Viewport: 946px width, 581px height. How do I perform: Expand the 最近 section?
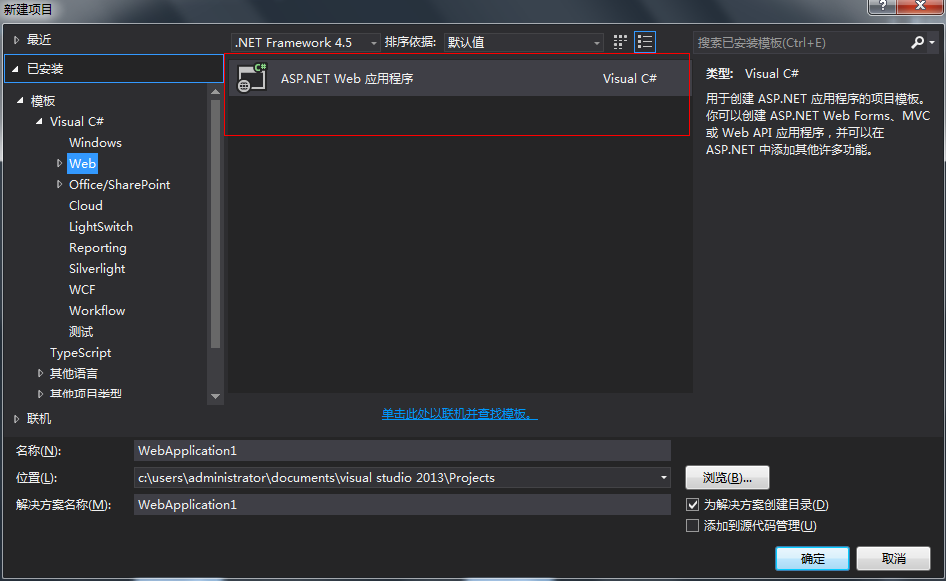point(16,40)
